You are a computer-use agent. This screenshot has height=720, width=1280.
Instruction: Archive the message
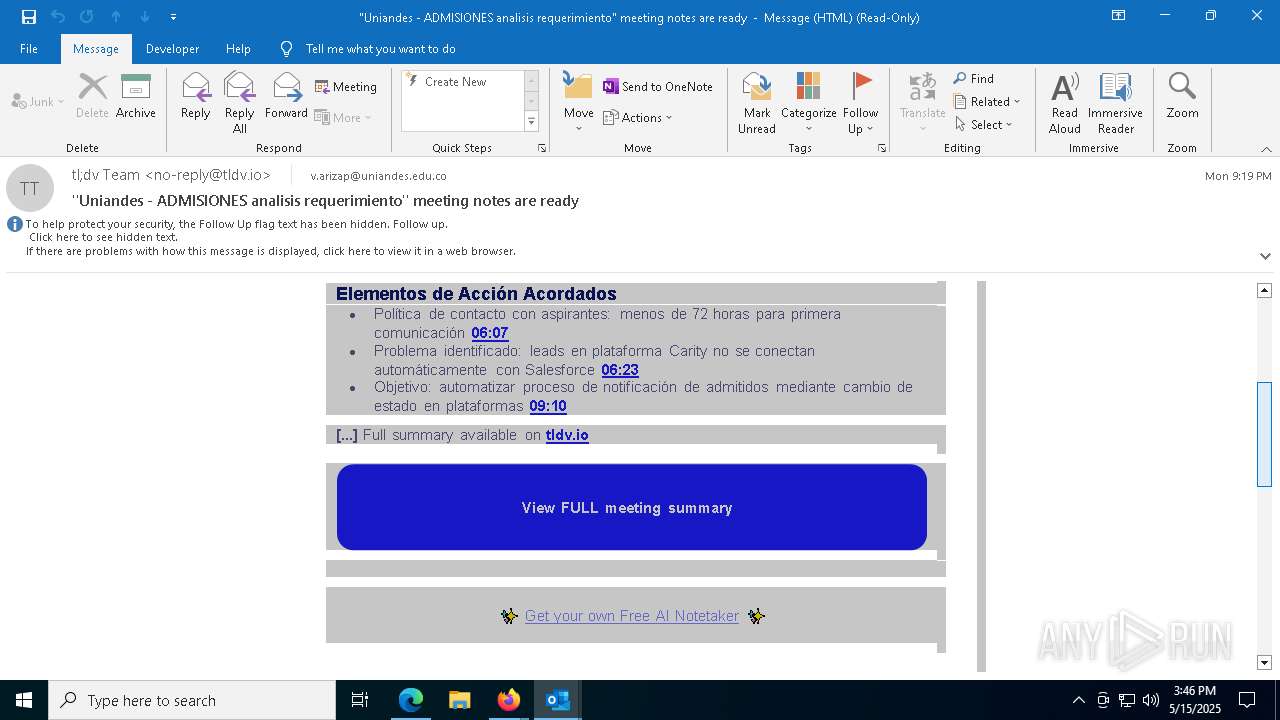136,97
